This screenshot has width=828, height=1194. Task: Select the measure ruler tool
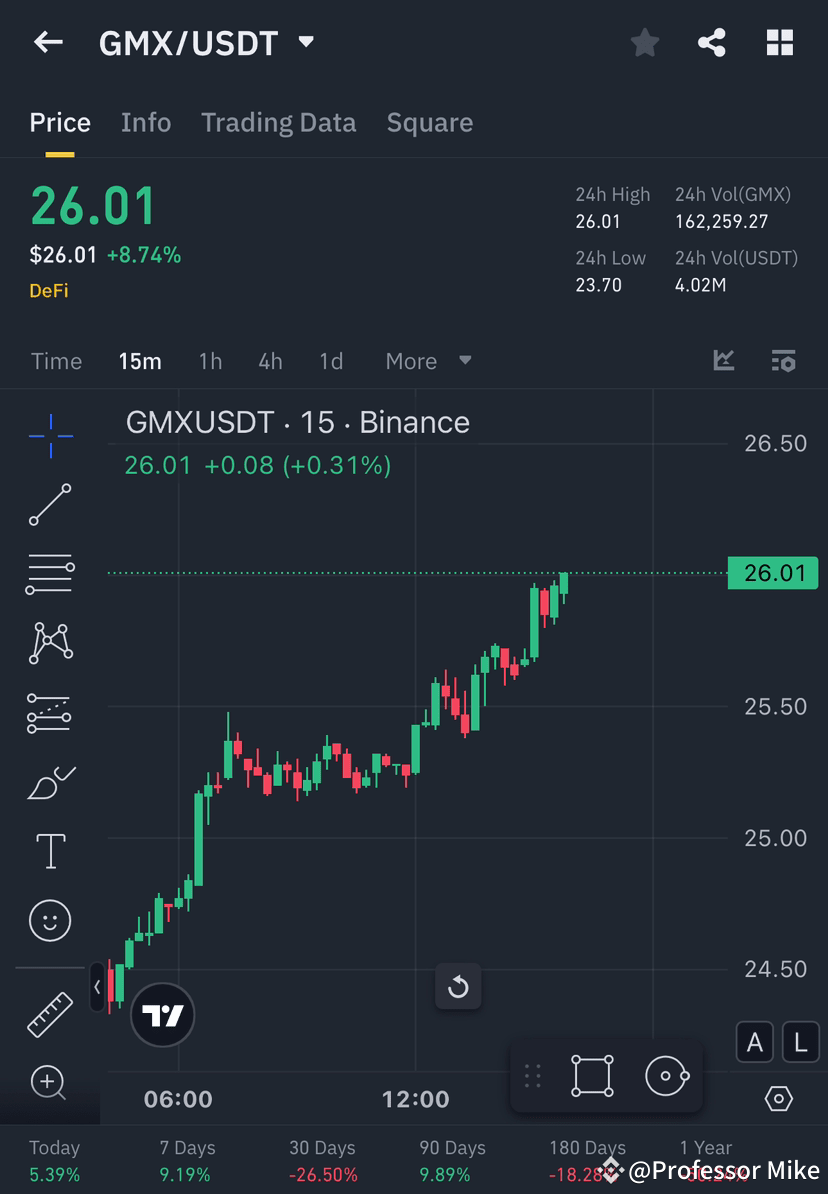50,1013
